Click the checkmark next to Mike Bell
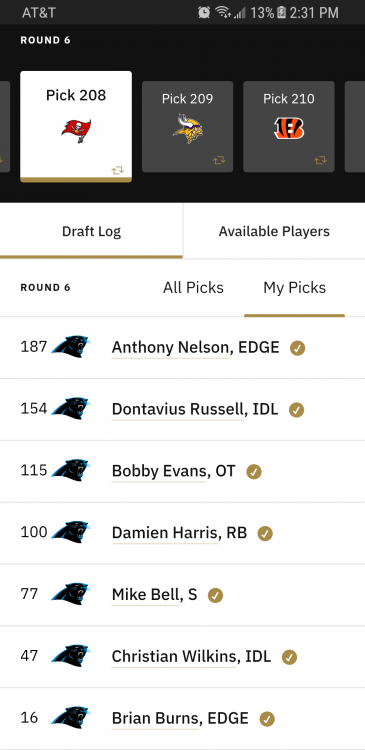The image size is (365, 750). click(x=215, y=596)
